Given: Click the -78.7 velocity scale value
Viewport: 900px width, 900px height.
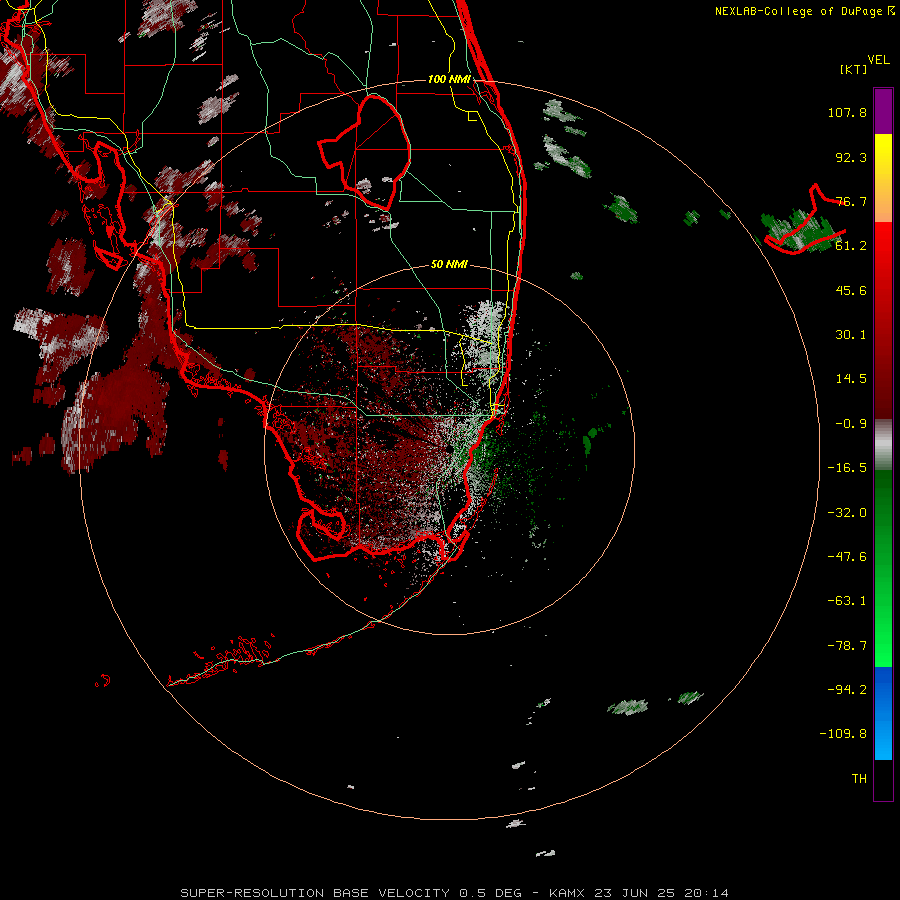Looking at the screenshot, I should pos(847,646).
